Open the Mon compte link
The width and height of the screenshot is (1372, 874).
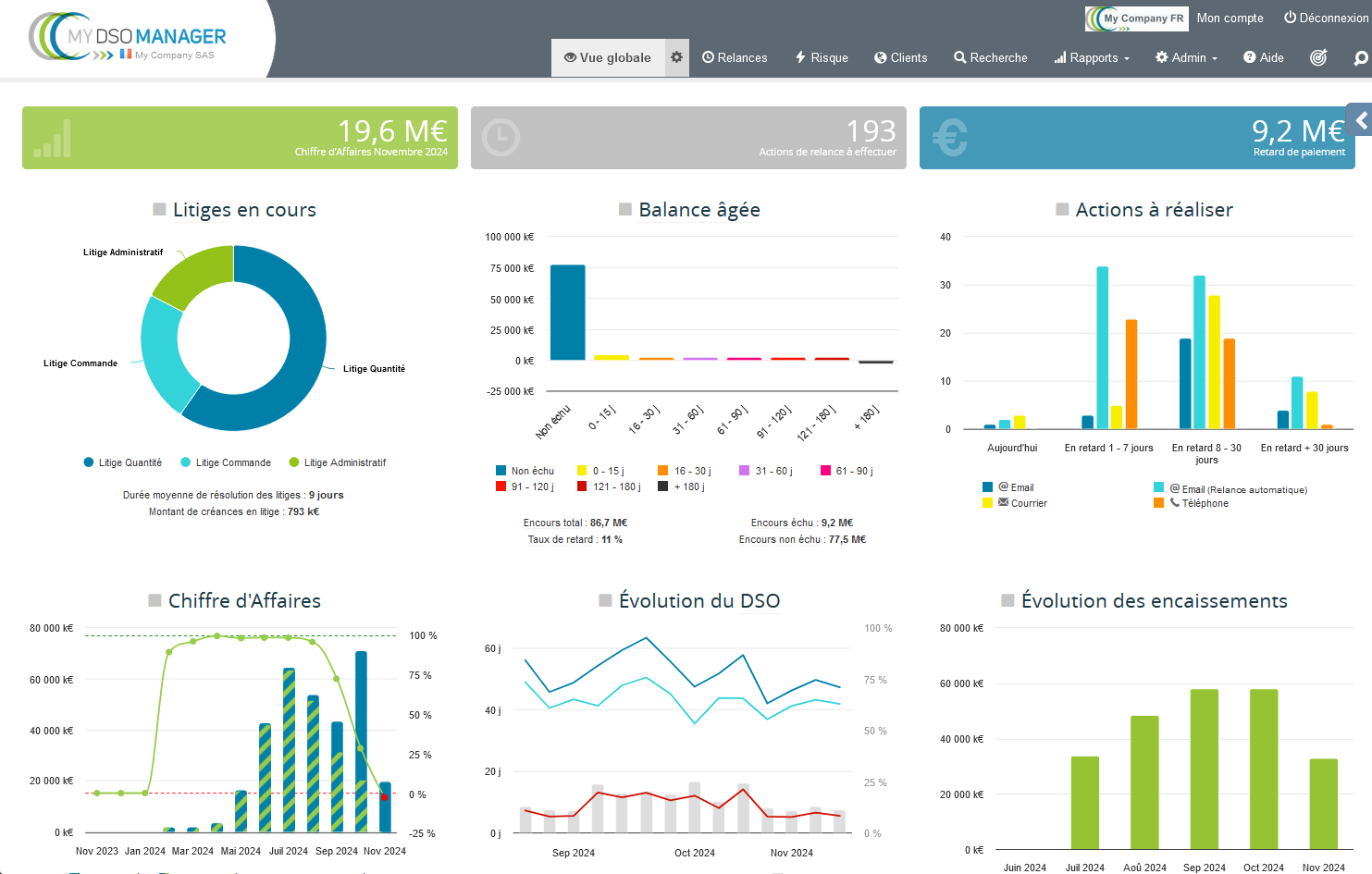[x=1230, y=18]
